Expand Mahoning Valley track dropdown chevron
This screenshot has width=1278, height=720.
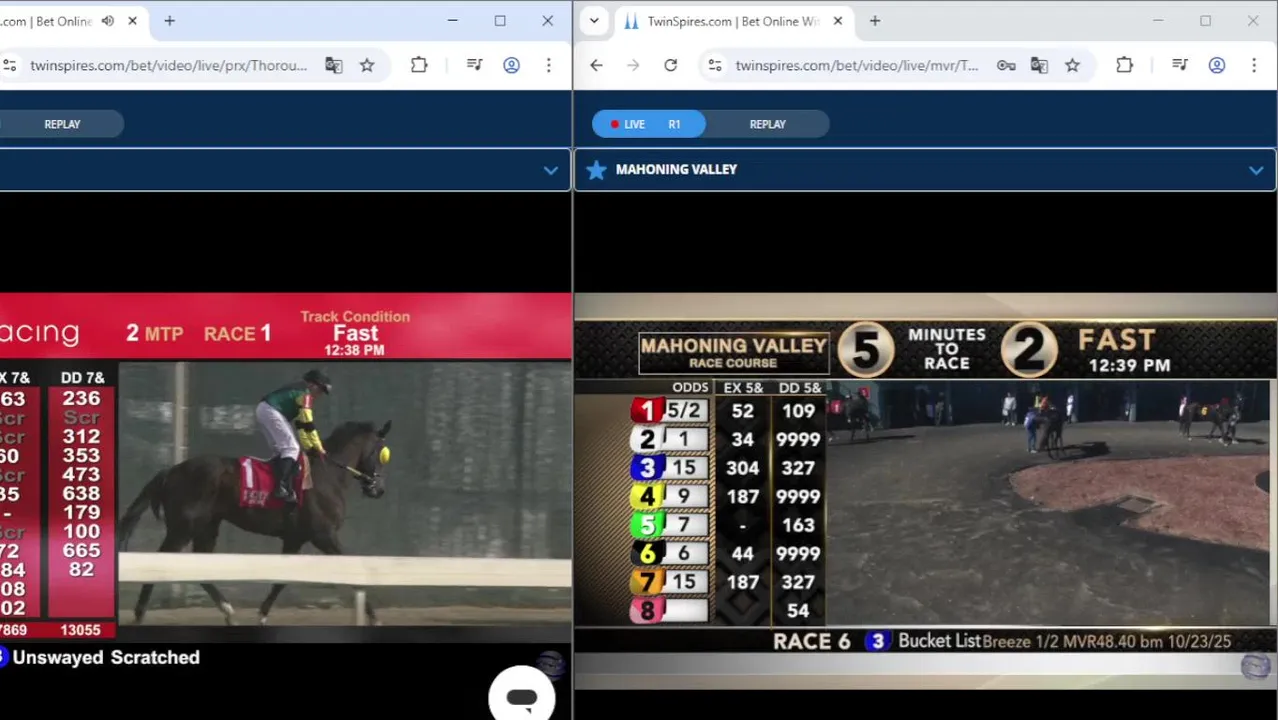[1256, 170]
